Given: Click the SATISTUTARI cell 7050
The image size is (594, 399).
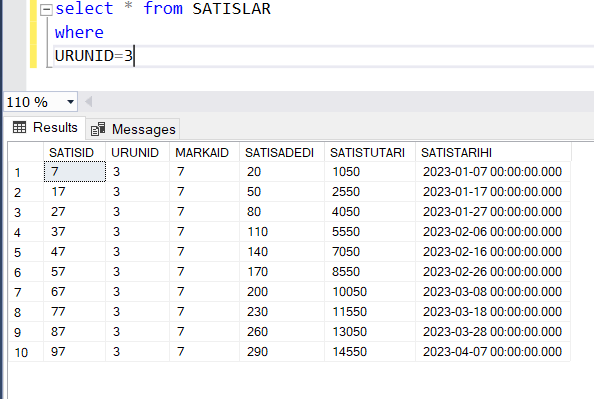Looking at the screenshot, I should pos(370,252).
